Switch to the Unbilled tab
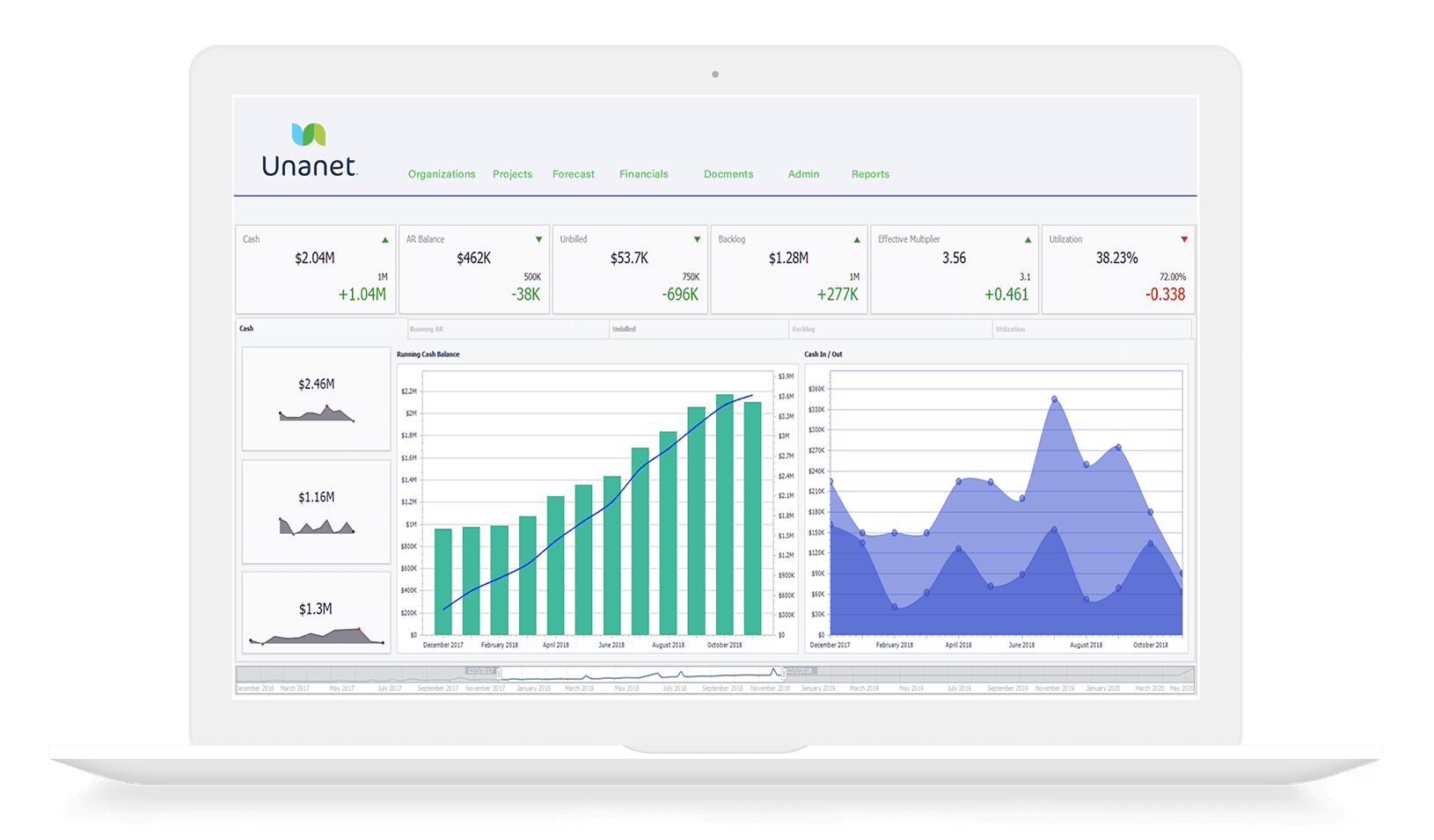This screenshot has width=1434, height=840. click(624, 329)
